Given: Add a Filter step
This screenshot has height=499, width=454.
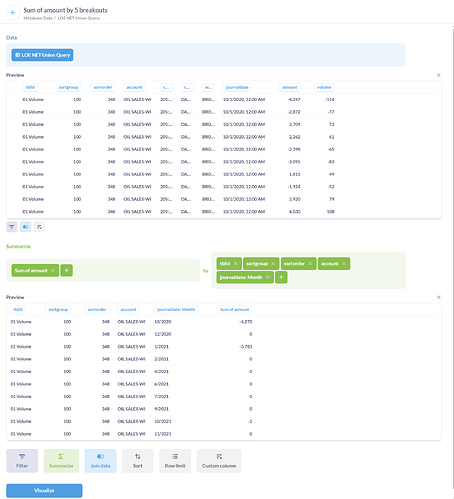Looking at the screenshot, I should [22, 461].
